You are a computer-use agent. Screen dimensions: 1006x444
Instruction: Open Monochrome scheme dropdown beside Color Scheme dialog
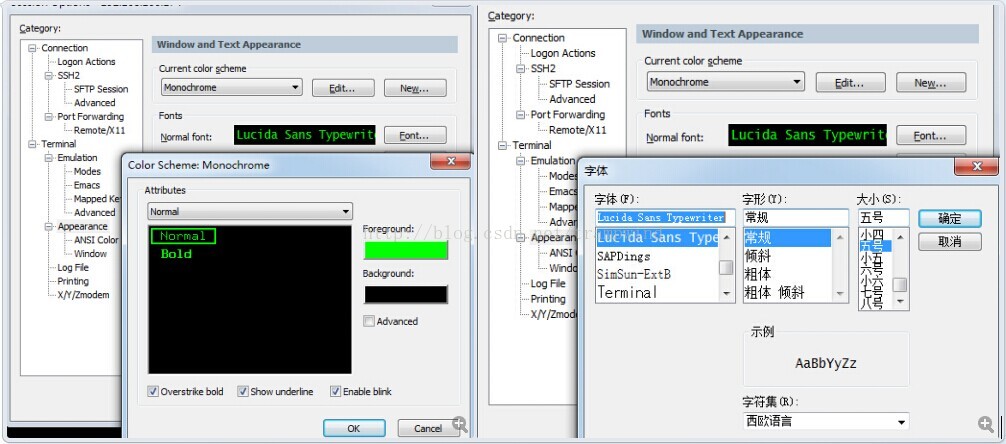click(x=232, y=87)
